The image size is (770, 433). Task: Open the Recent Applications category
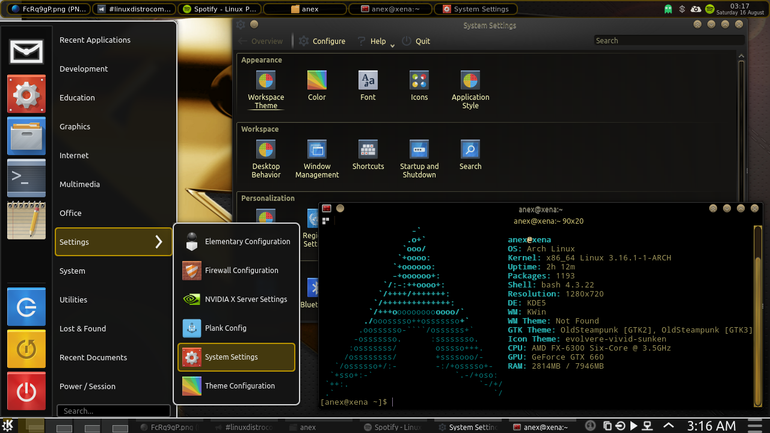(x=113, y=40)
